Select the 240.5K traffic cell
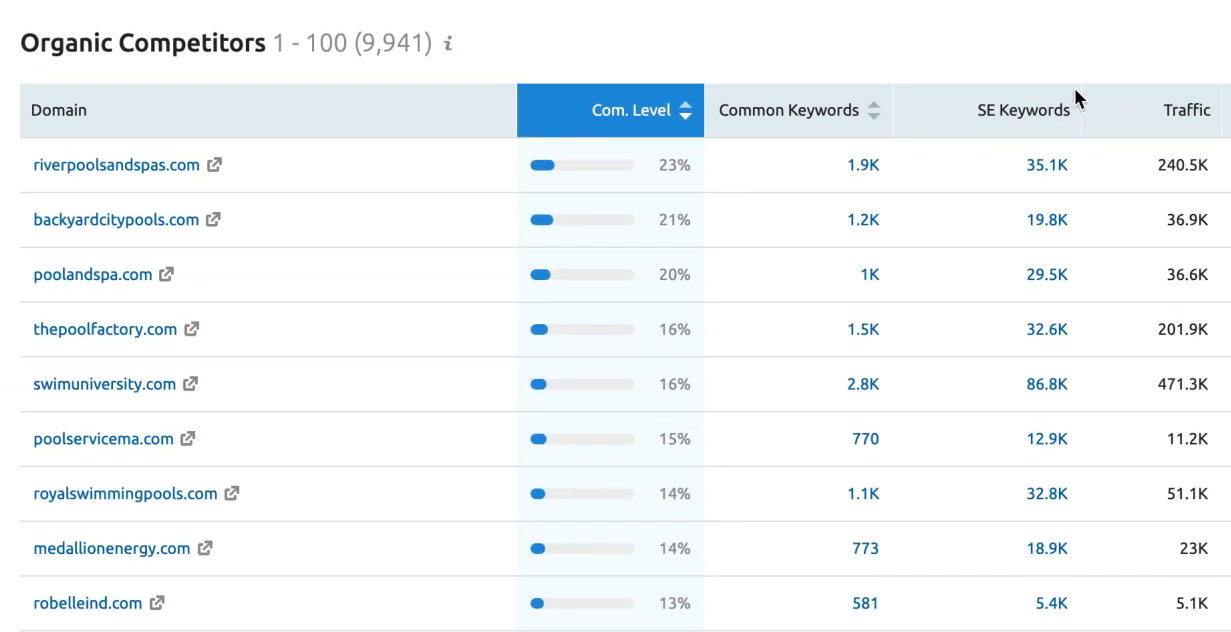Viewport: 1231px width, 632px height. (x=1183, y=165)
